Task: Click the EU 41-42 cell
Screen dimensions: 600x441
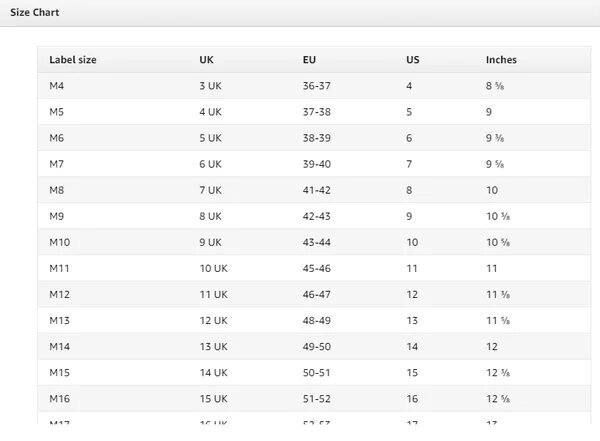Action: 317,190
